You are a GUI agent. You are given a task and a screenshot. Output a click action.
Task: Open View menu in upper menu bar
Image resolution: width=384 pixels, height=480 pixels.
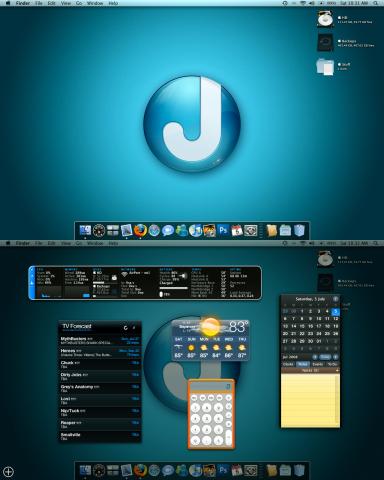[x=66, y=3]
